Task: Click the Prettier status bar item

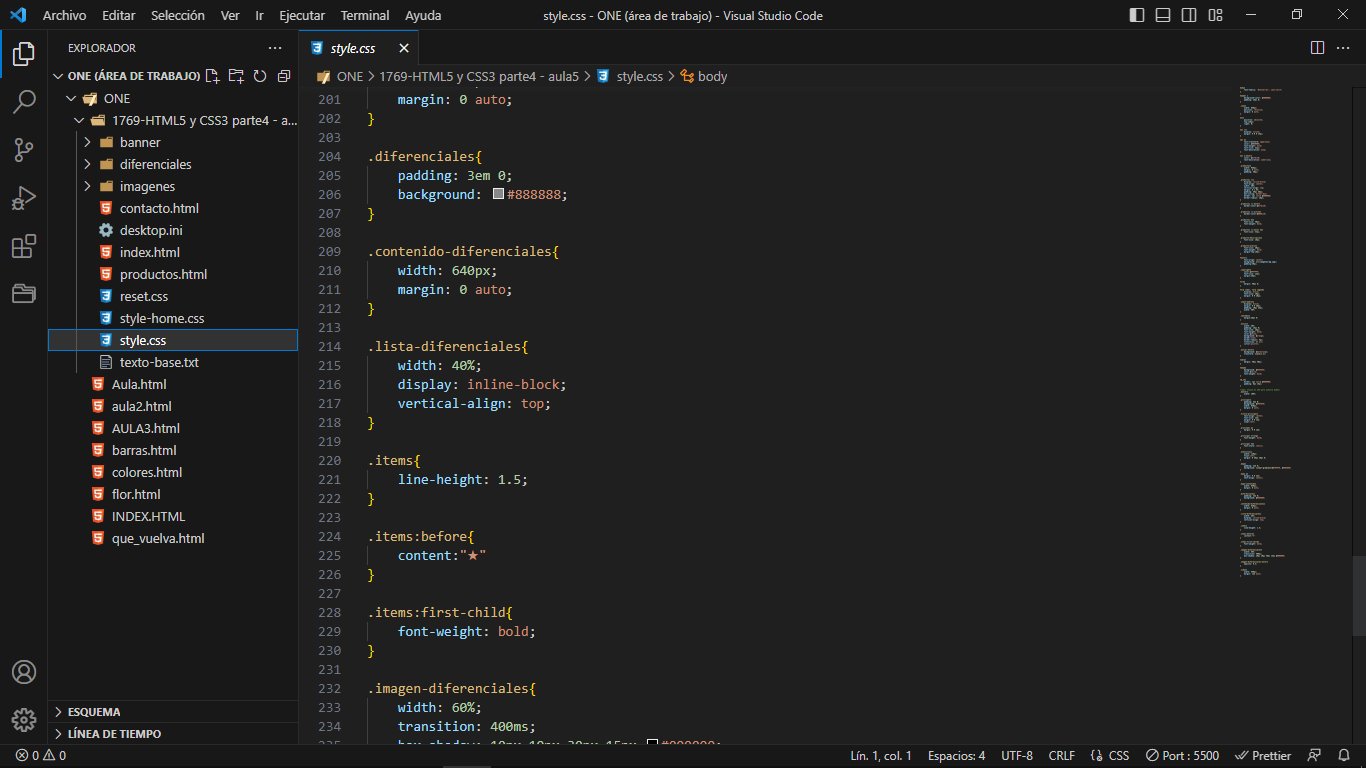Action: [1263, 756]
